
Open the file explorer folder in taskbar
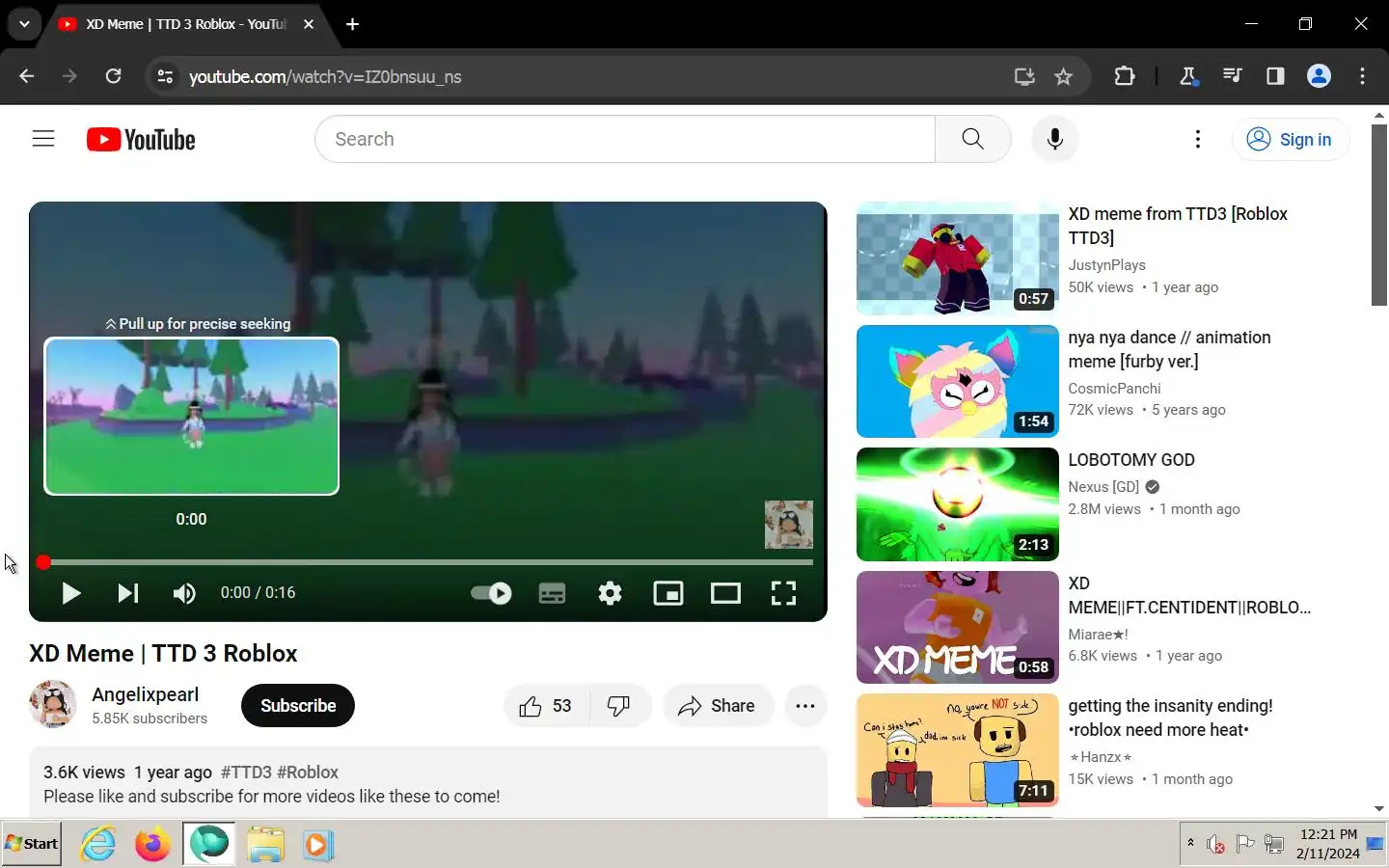point(265,845)
